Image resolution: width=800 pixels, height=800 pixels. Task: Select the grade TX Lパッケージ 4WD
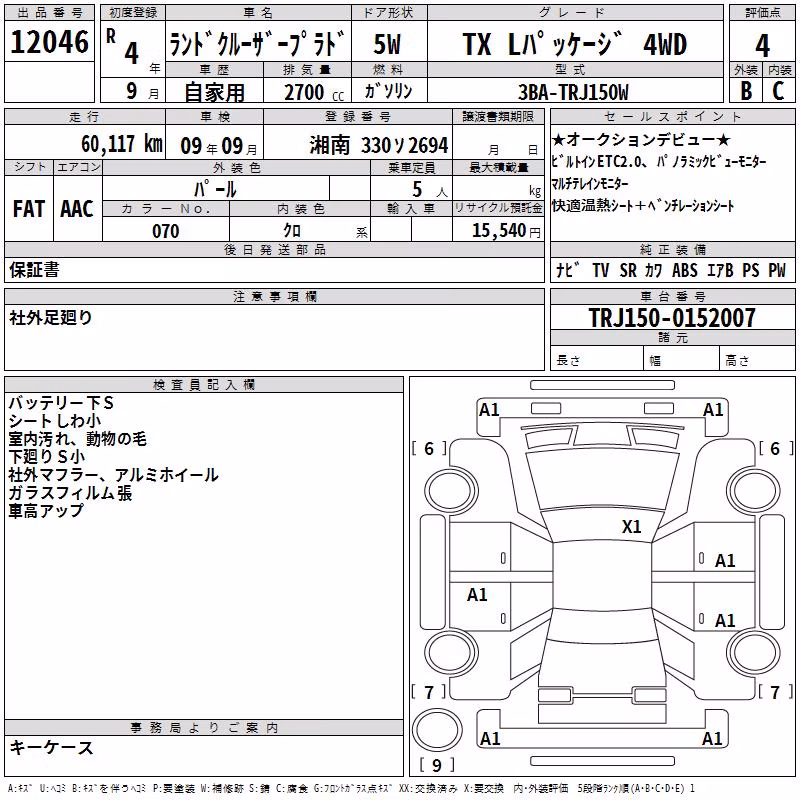(x=574, y=44)
